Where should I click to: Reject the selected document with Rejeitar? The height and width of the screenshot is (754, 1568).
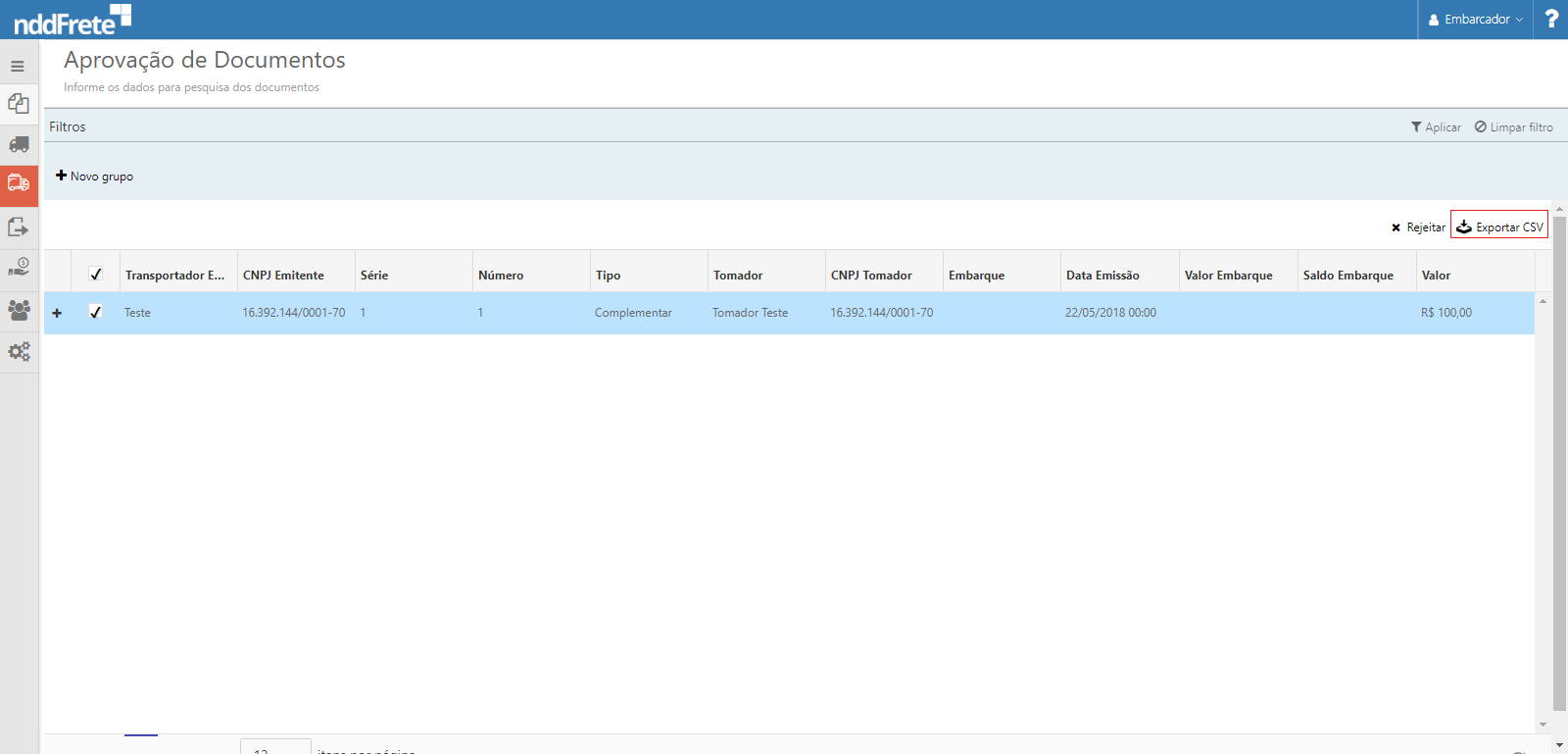point(1418,227)
